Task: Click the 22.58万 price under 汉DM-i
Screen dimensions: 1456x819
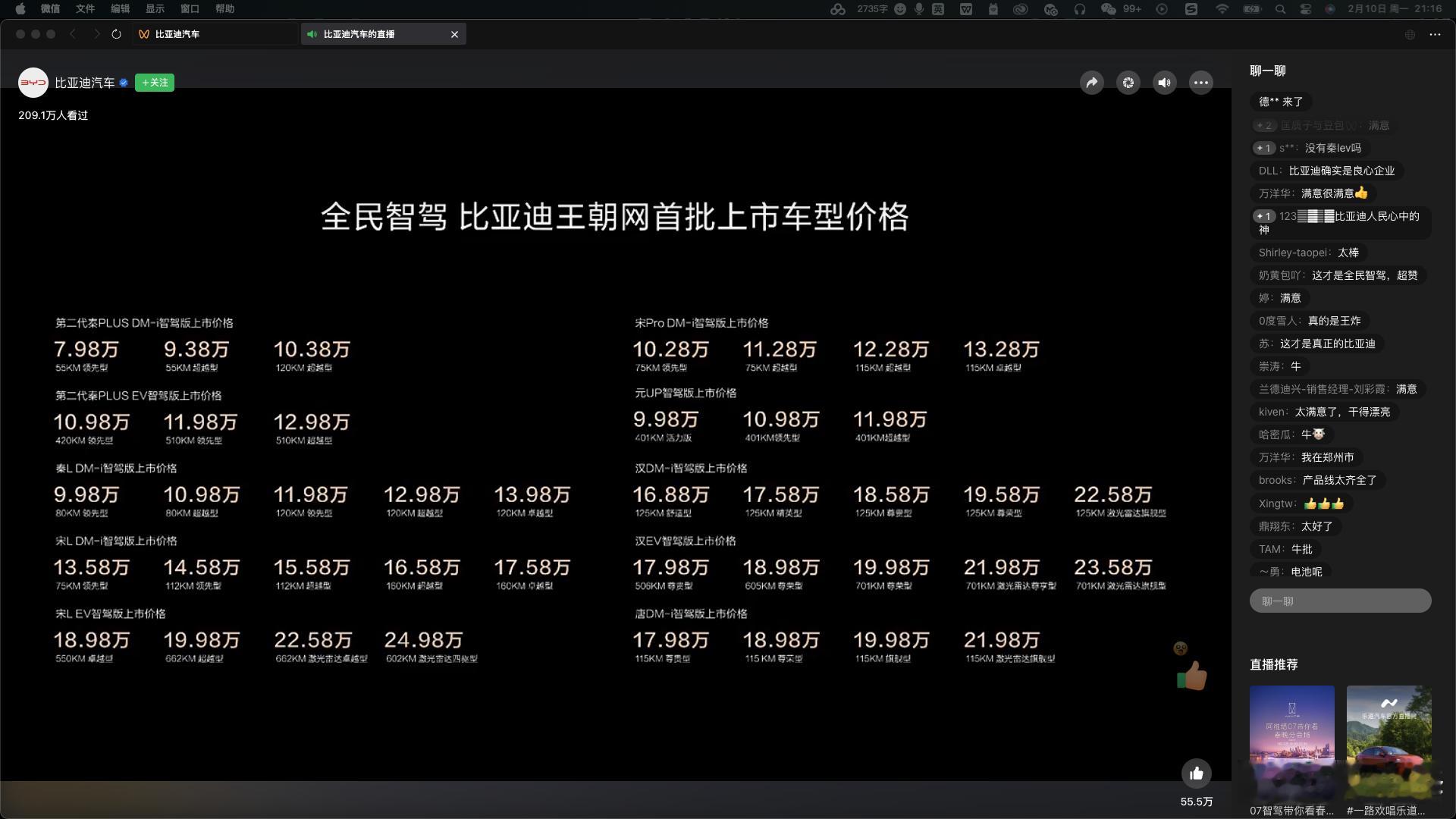Action: click(1112, 495)
